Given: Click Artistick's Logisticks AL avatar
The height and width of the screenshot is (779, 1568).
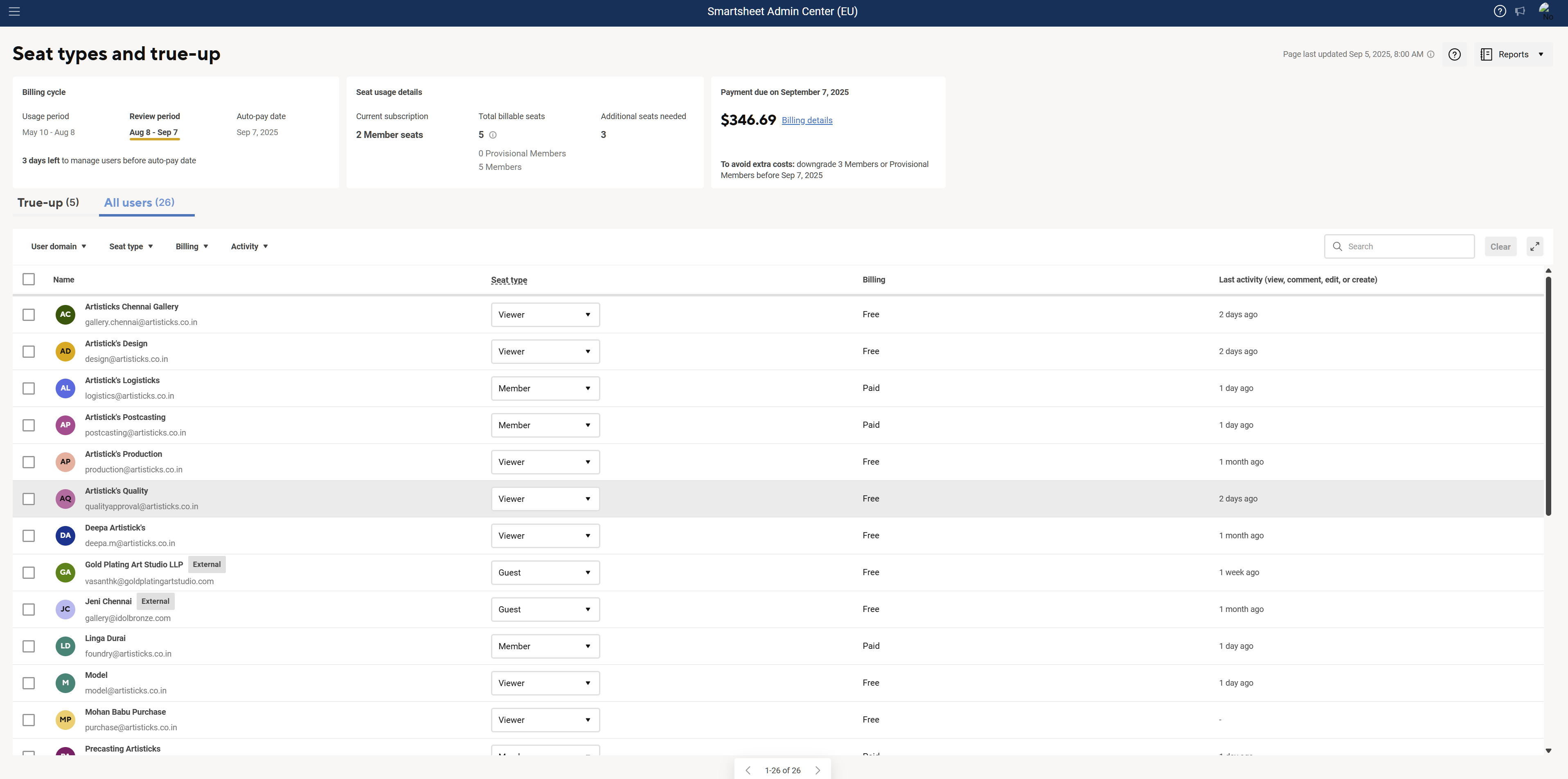Looking at the screenshot, I should pos(65,388).
